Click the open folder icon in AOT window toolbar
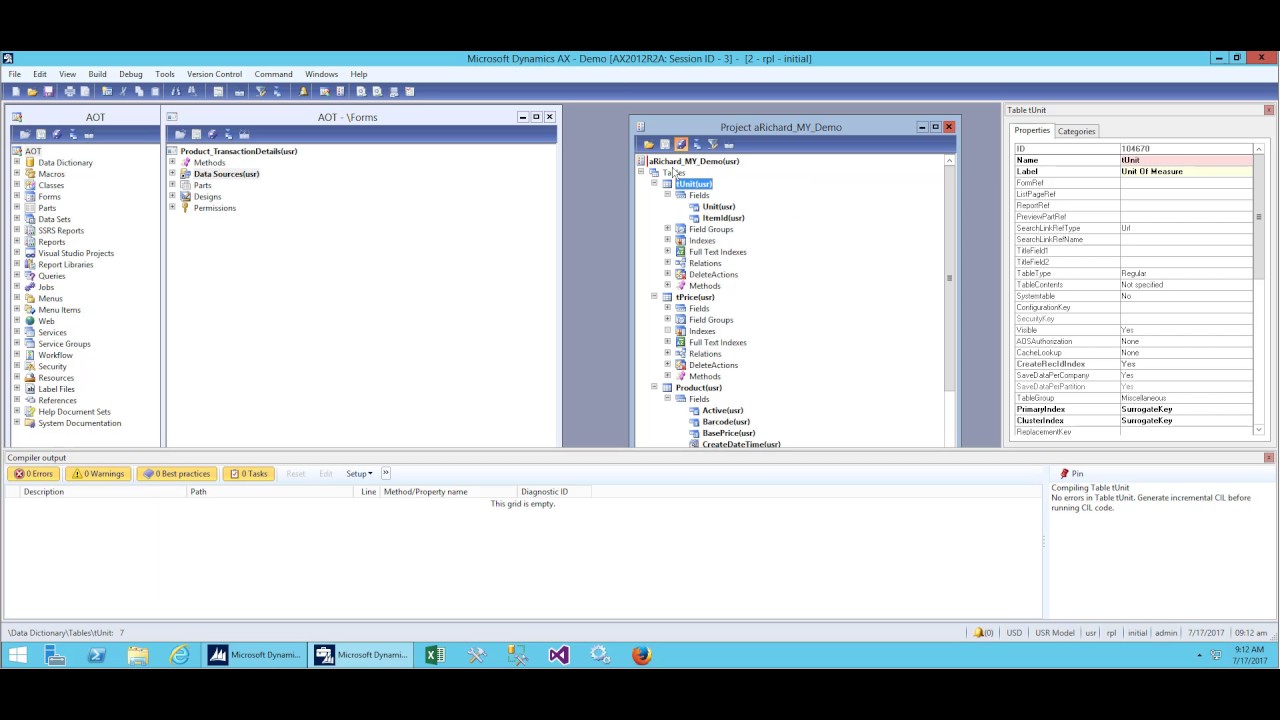Screen dimensions: 1280x720 (x=25, y=134)
